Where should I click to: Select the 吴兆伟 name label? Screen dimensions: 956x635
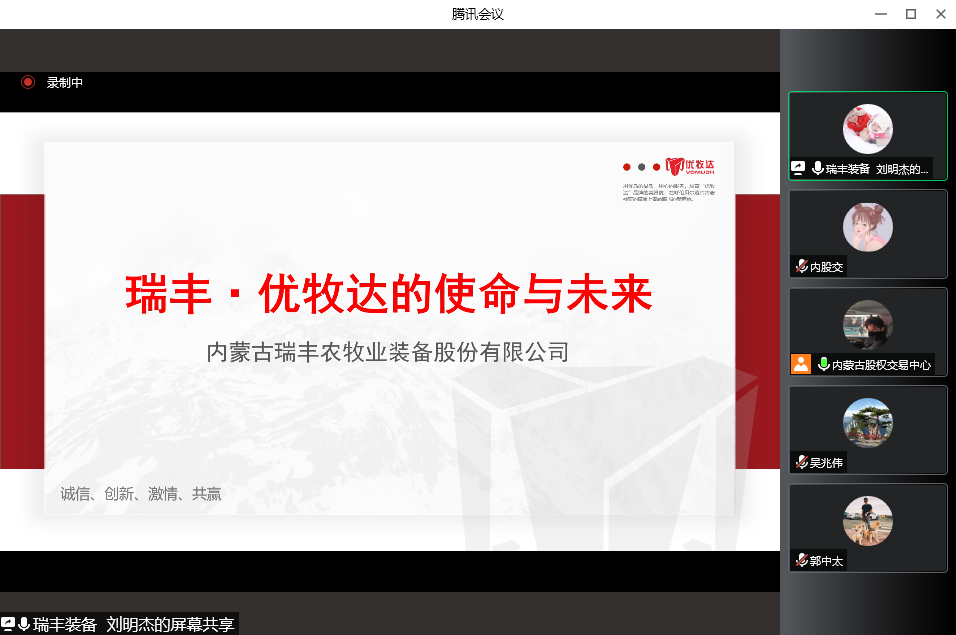pyautogui.click(x=826, y=463)
